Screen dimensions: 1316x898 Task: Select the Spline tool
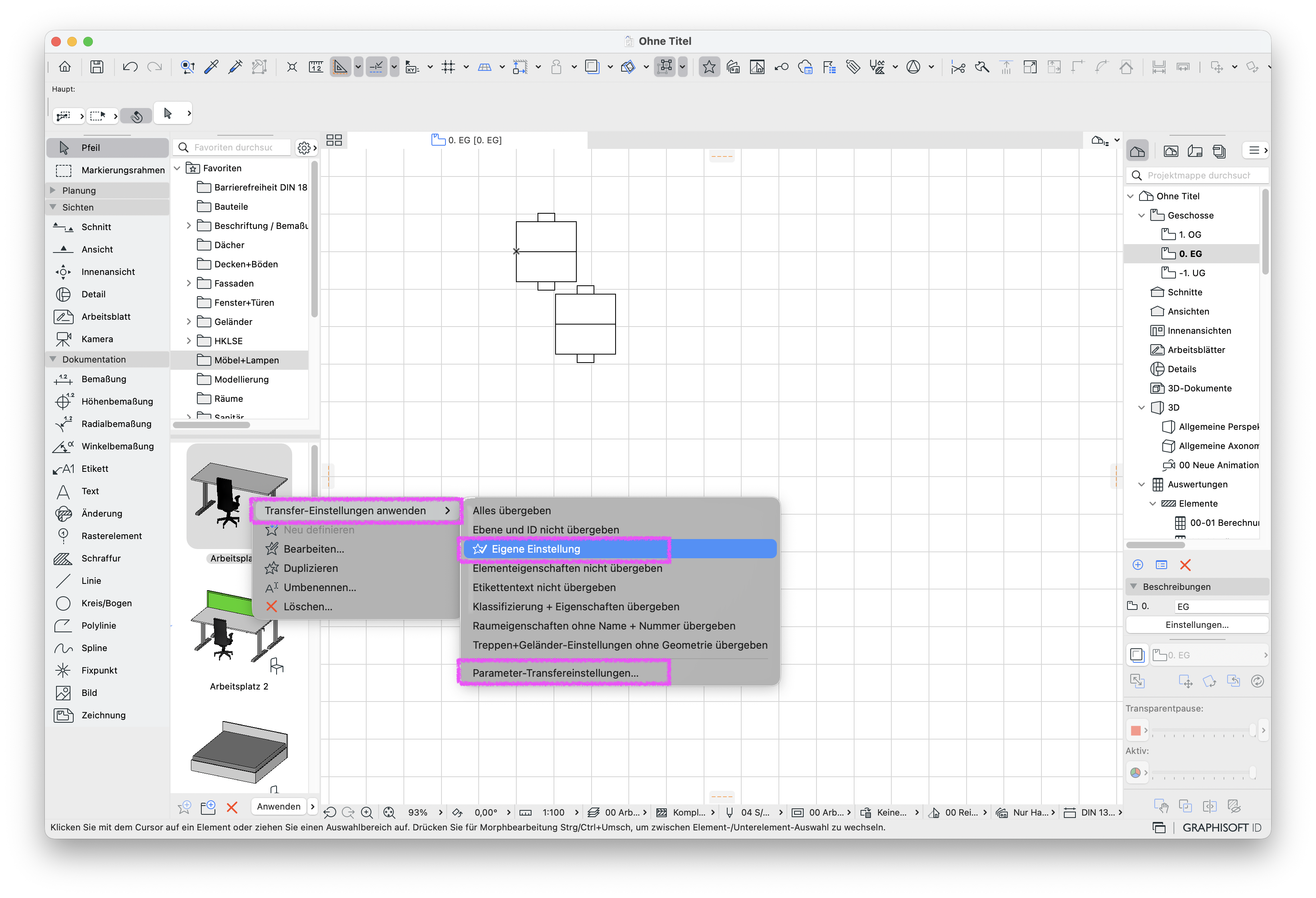108,648
